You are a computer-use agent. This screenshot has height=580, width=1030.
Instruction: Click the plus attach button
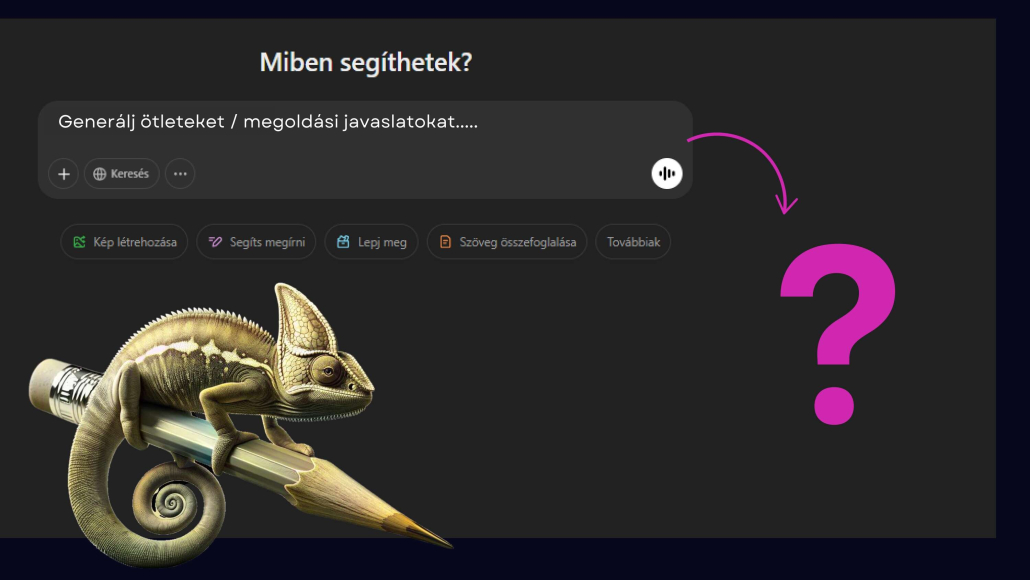click(63, 174)
